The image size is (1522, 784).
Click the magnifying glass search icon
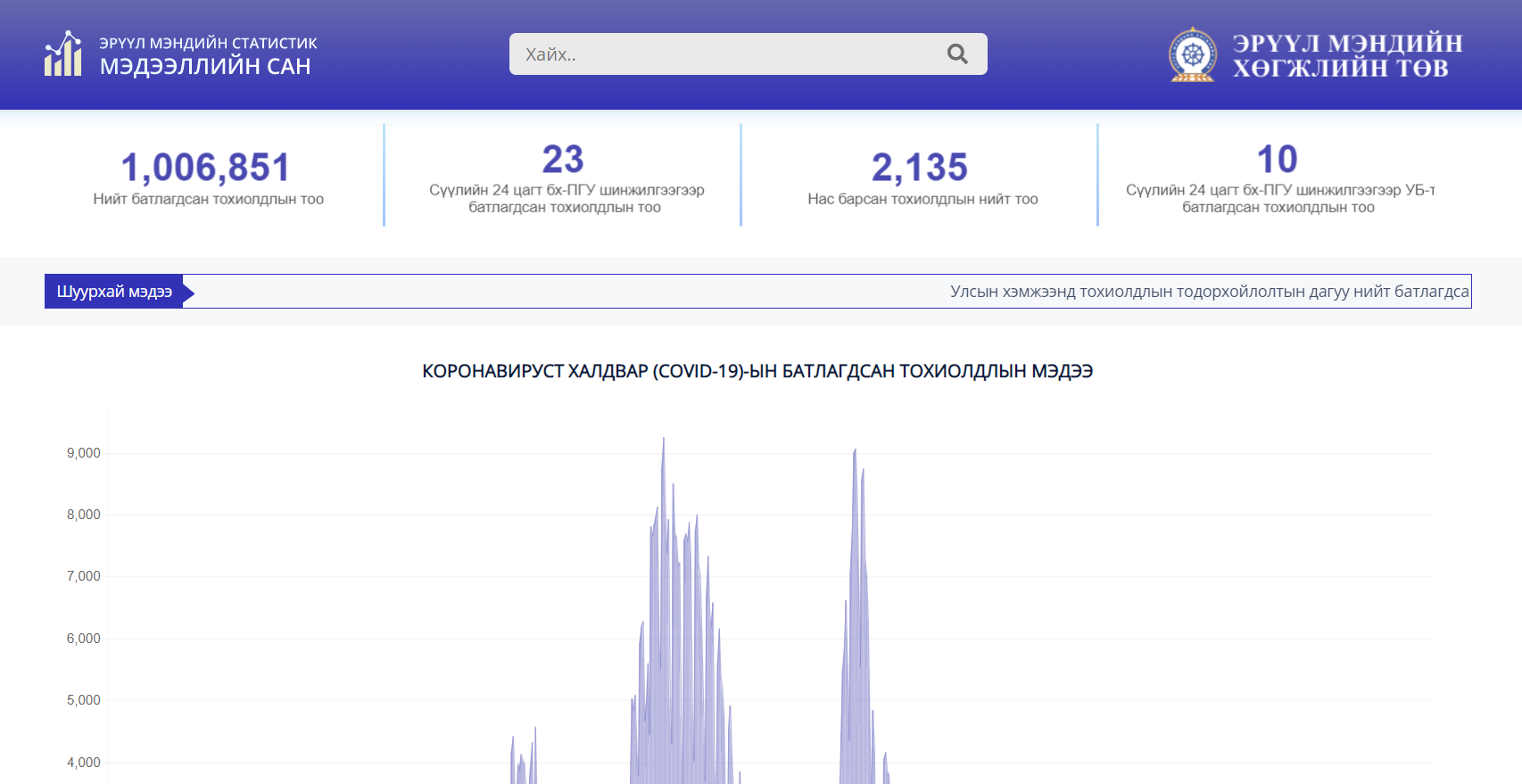pos(957,54)
